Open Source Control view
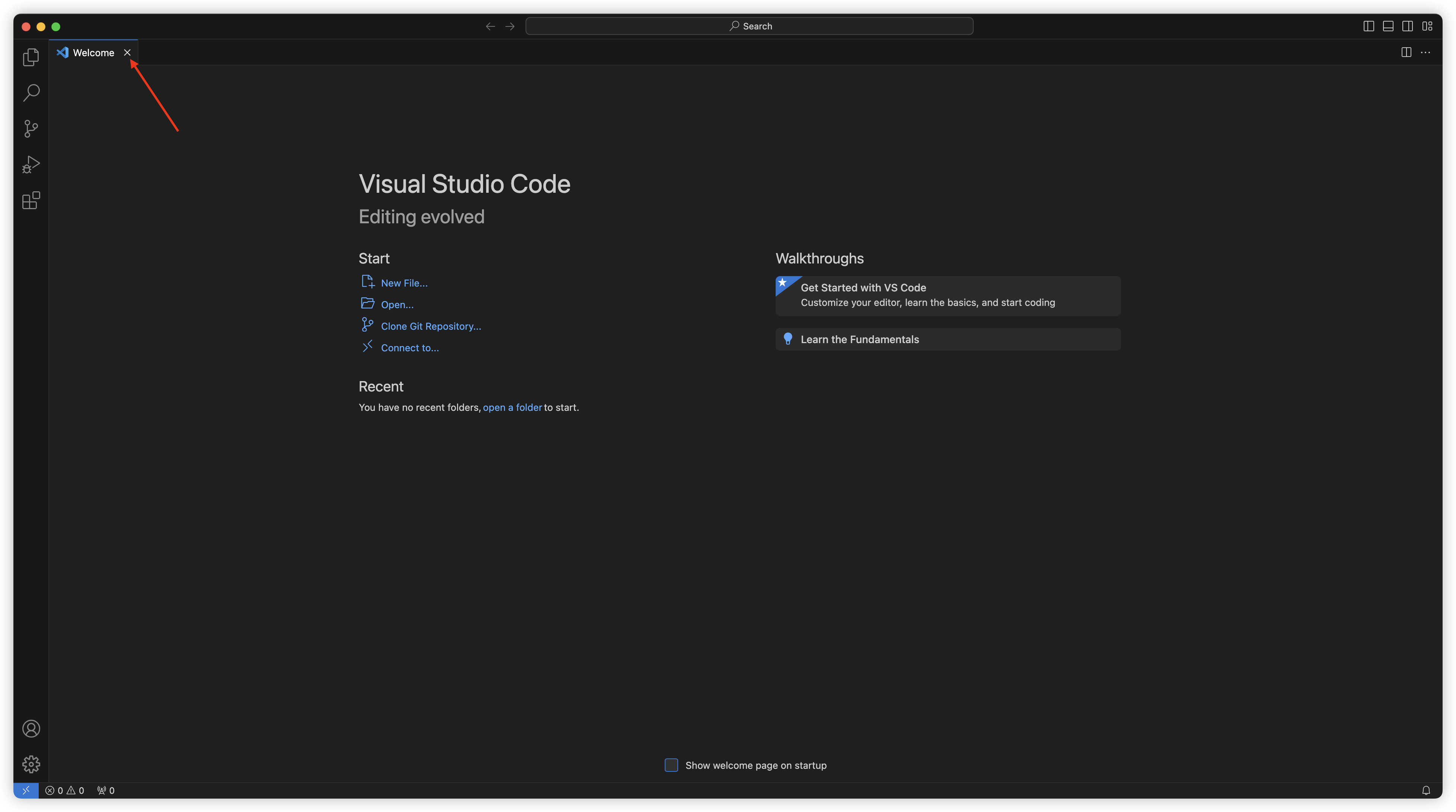The height and width of the screenshot is (812, 1456). pyautogui.click(x=31, y=129)
